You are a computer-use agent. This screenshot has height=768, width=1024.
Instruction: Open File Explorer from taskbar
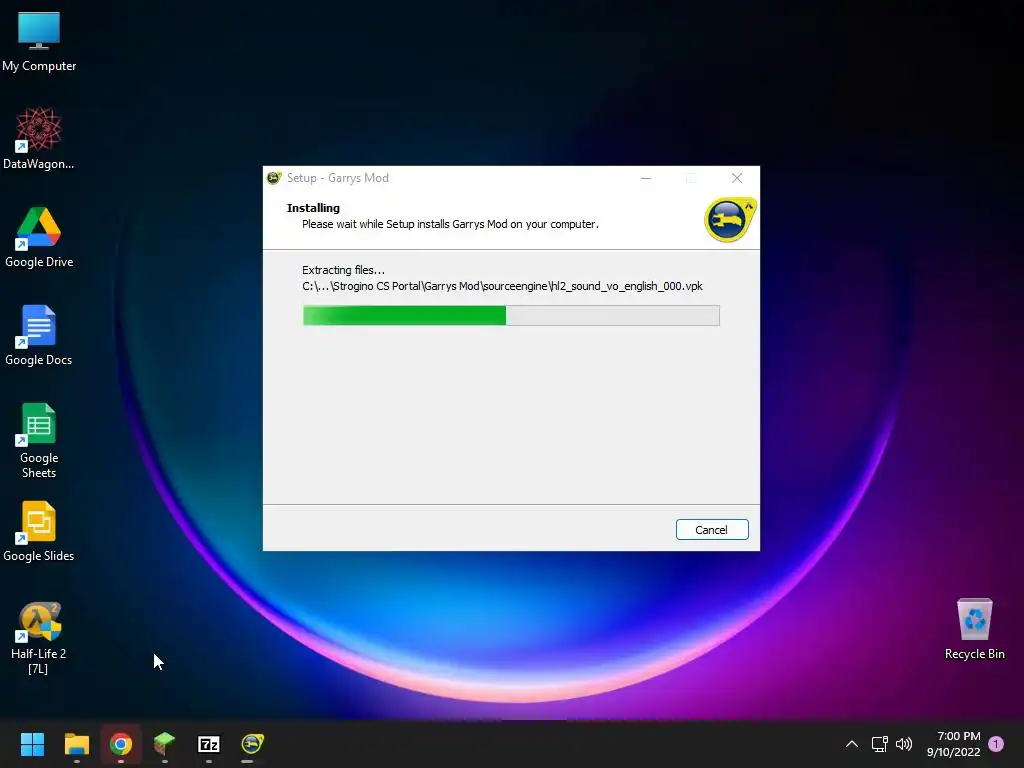pos(76,744)
